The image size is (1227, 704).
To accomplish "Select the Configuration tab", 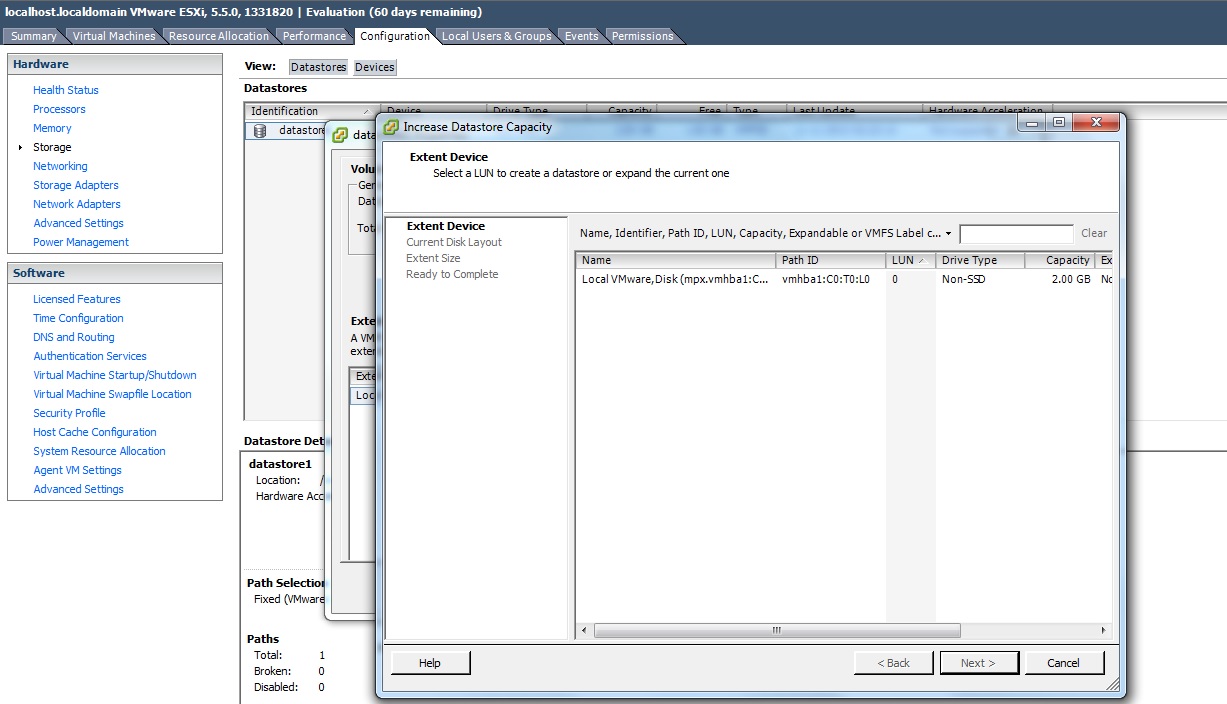I will tap(395, 36).
